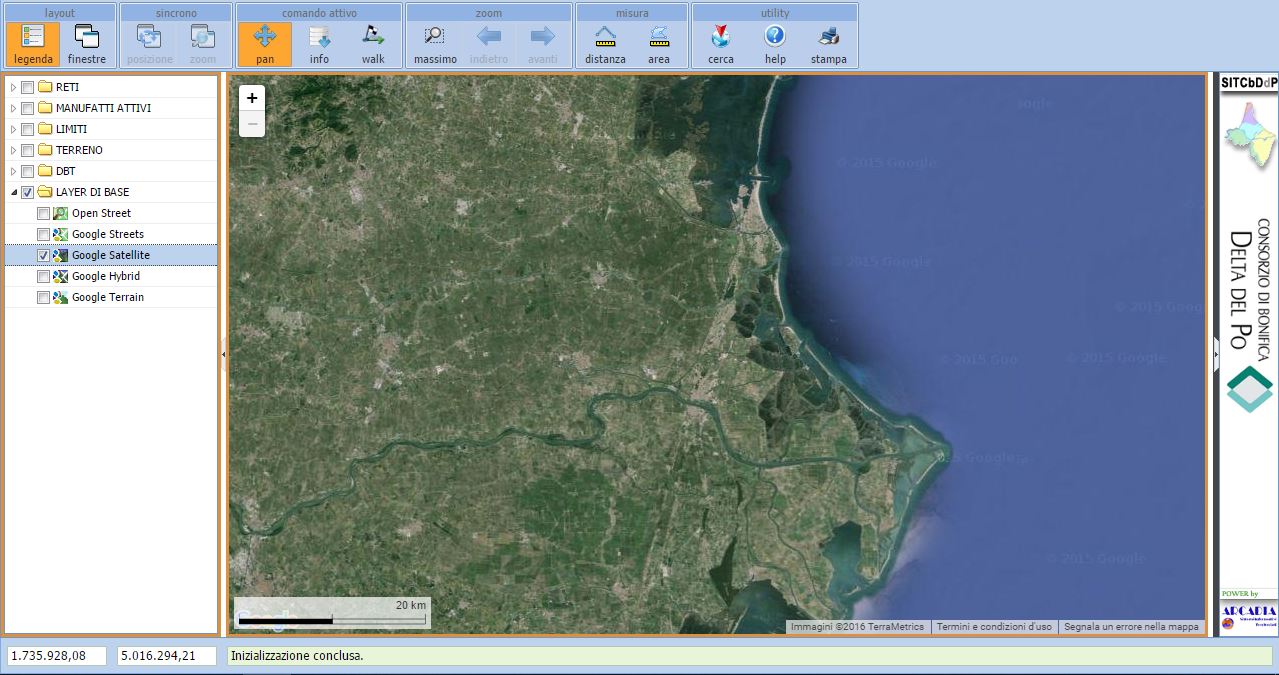The width and height of the screenshot is (1279, 675).
Task: Expand the RETI tree node
Action: (13, 87)
